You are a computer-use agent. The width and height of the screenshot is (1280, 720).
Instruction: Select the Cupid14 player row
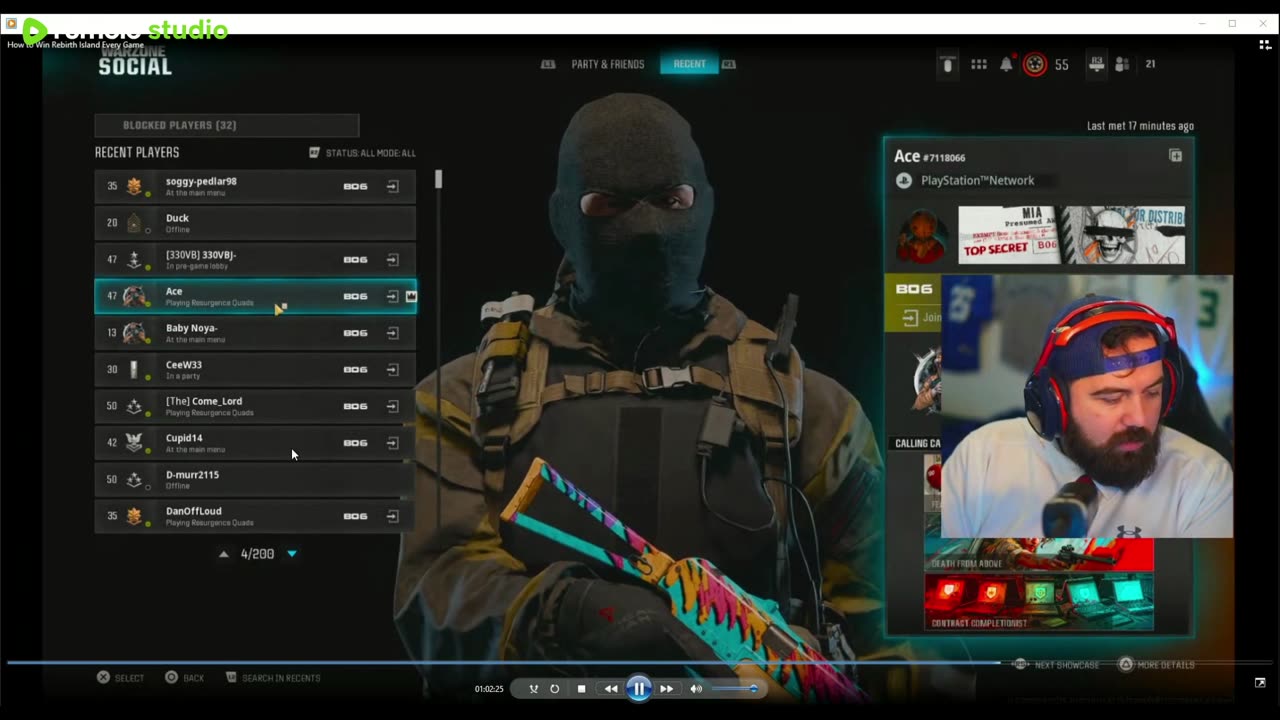coord(255,443)
